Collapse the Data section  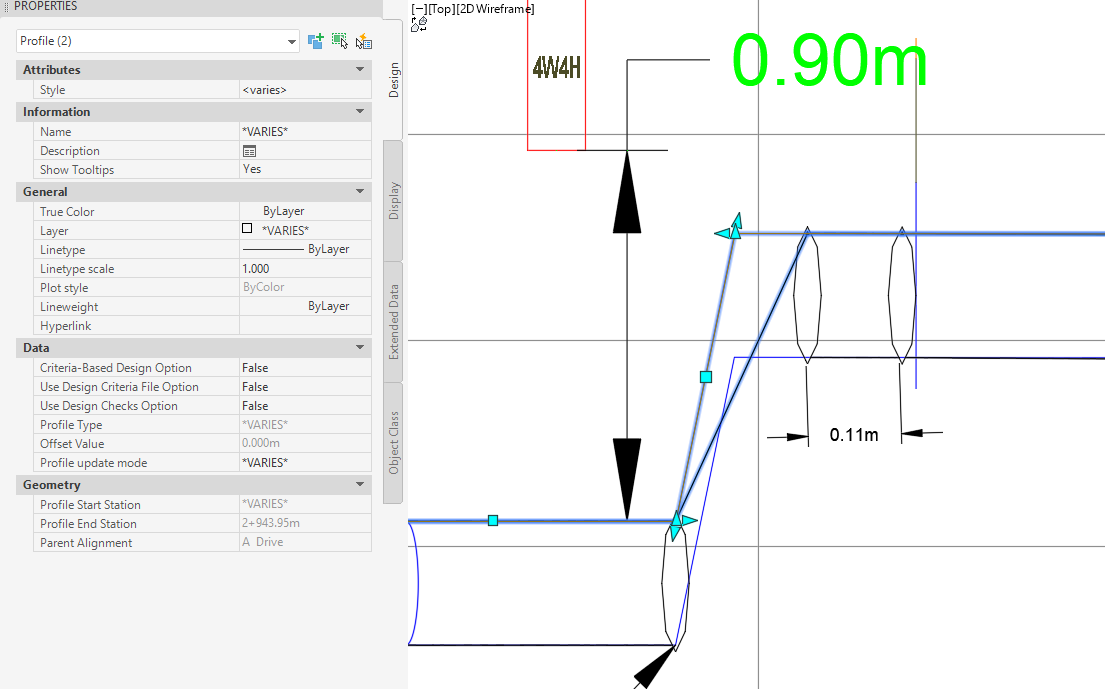pyautogui.click(x=359, y=347)
